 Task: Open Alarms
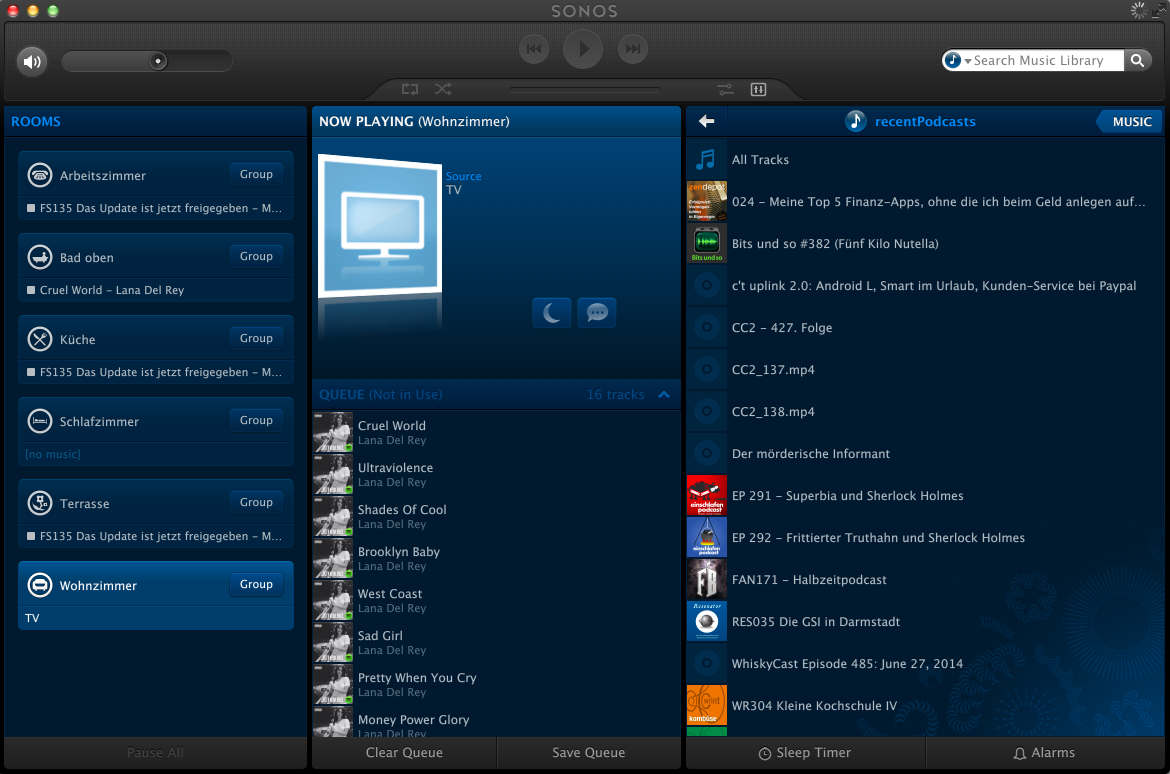(x=1045, y=752)
